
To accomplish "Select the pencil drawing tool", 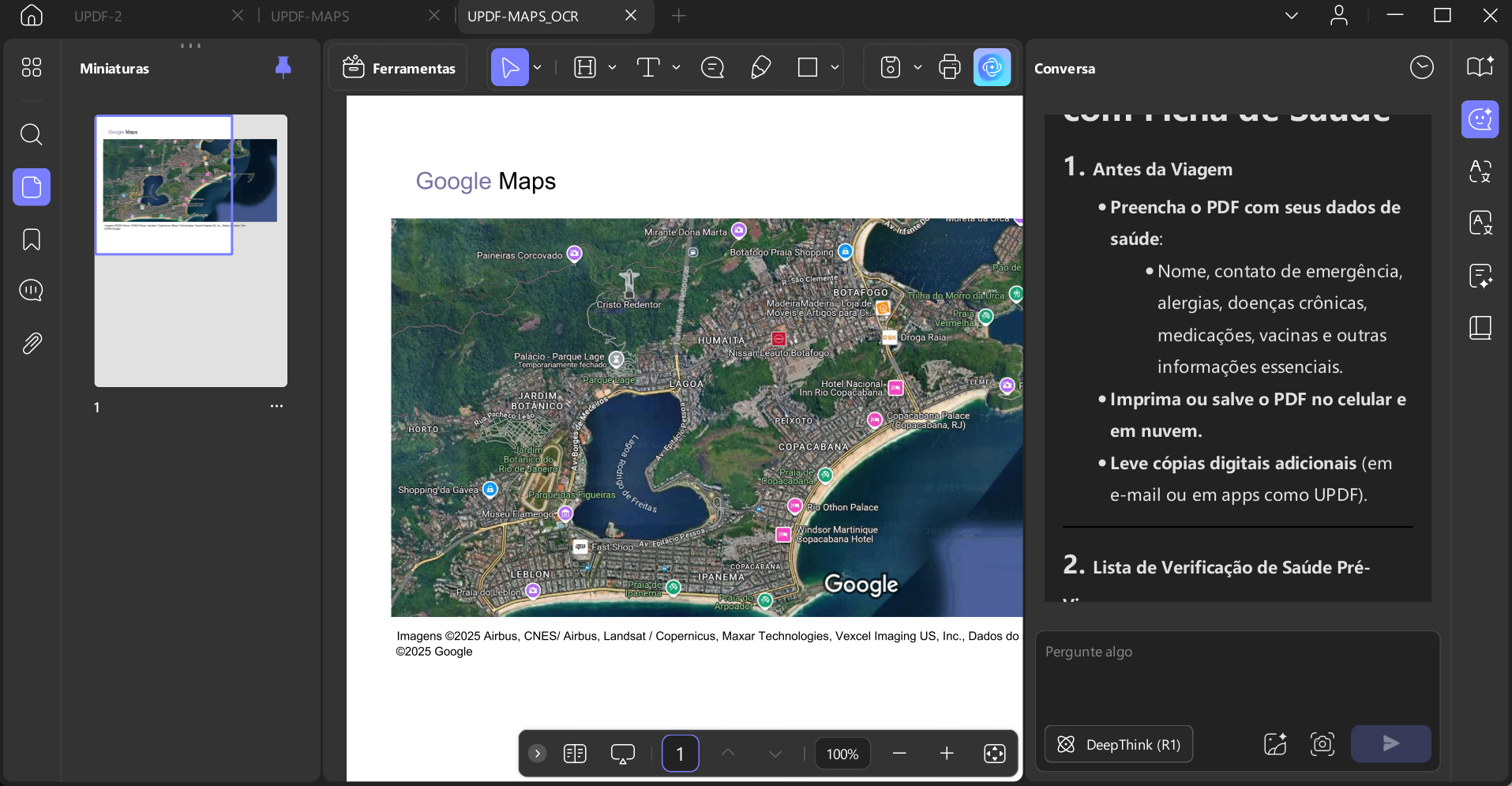I will click(x=760, y=68).
